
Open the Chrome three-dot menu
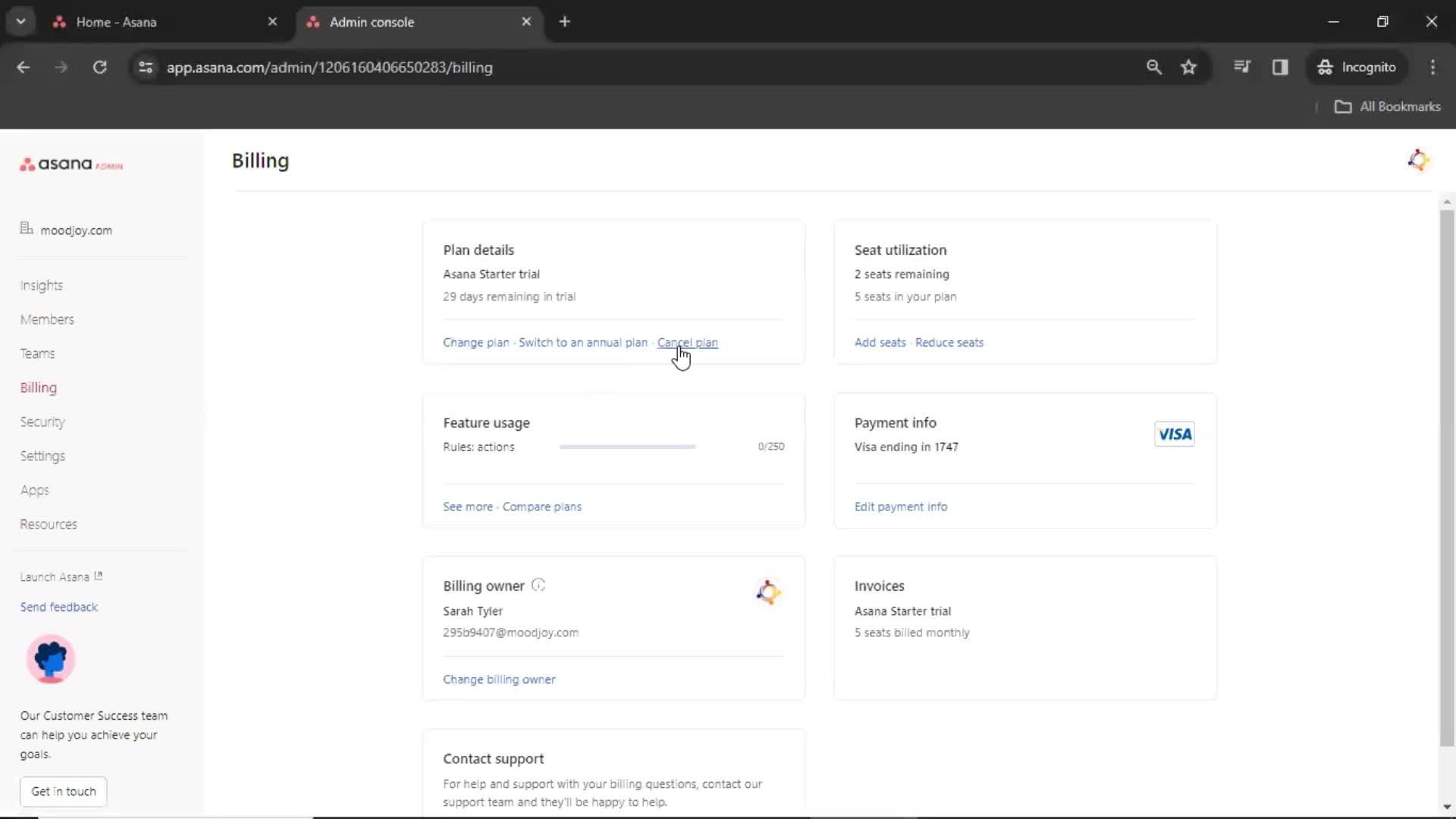pos(1432,67)
